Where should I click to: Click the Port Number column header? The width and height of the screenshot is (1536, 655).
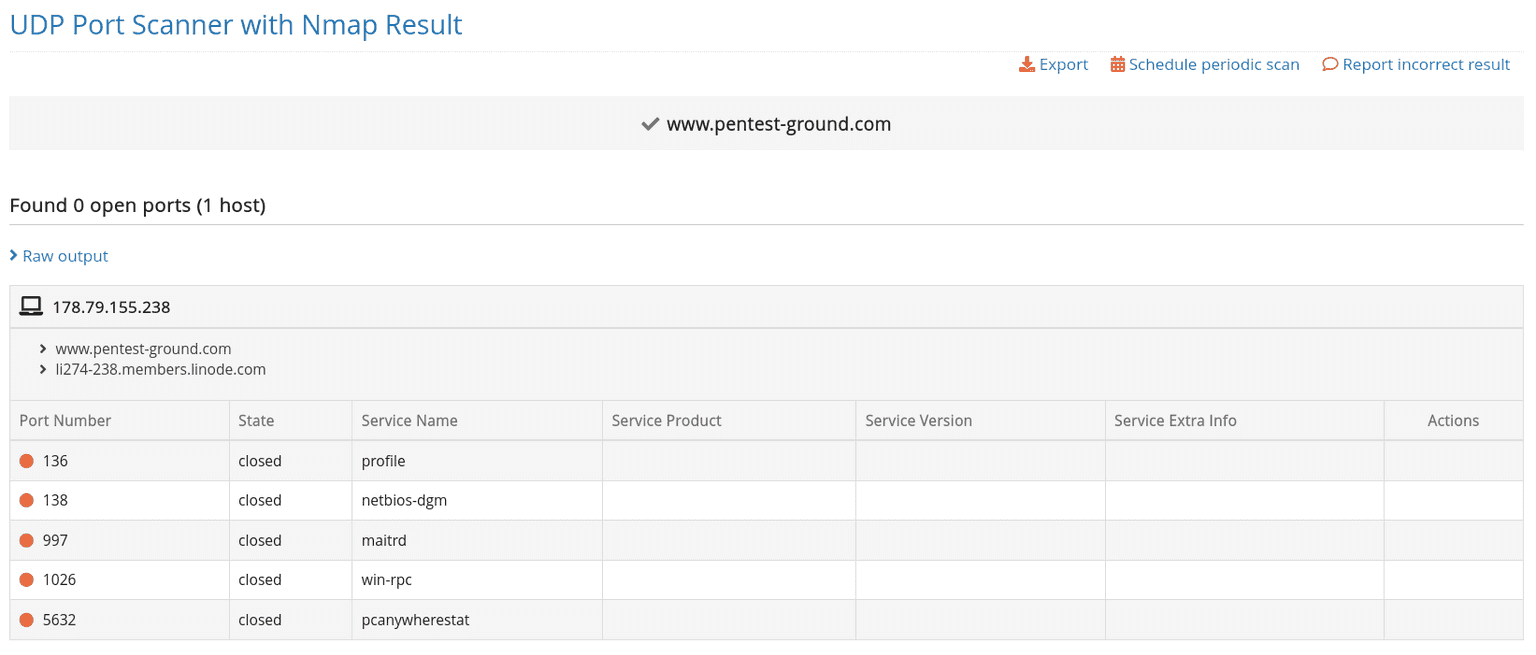(x=64, y=420)
